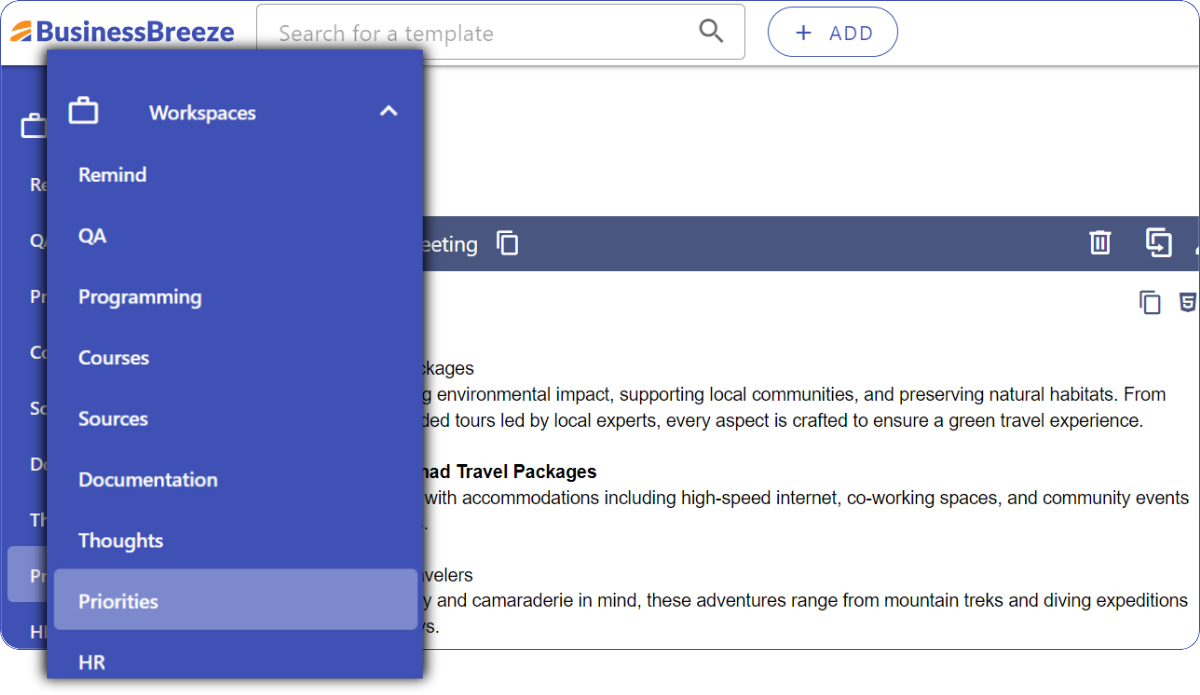The width and height of the screenshot is (1200, 695).
Task: Click the Workspaces briefcase icon
Action: [83, 111]
